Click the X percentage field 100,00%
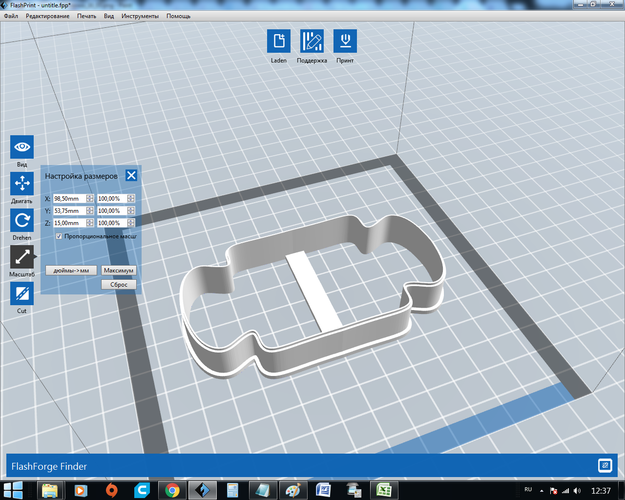Viewport: 625px width, 500px height. point(112,199)
